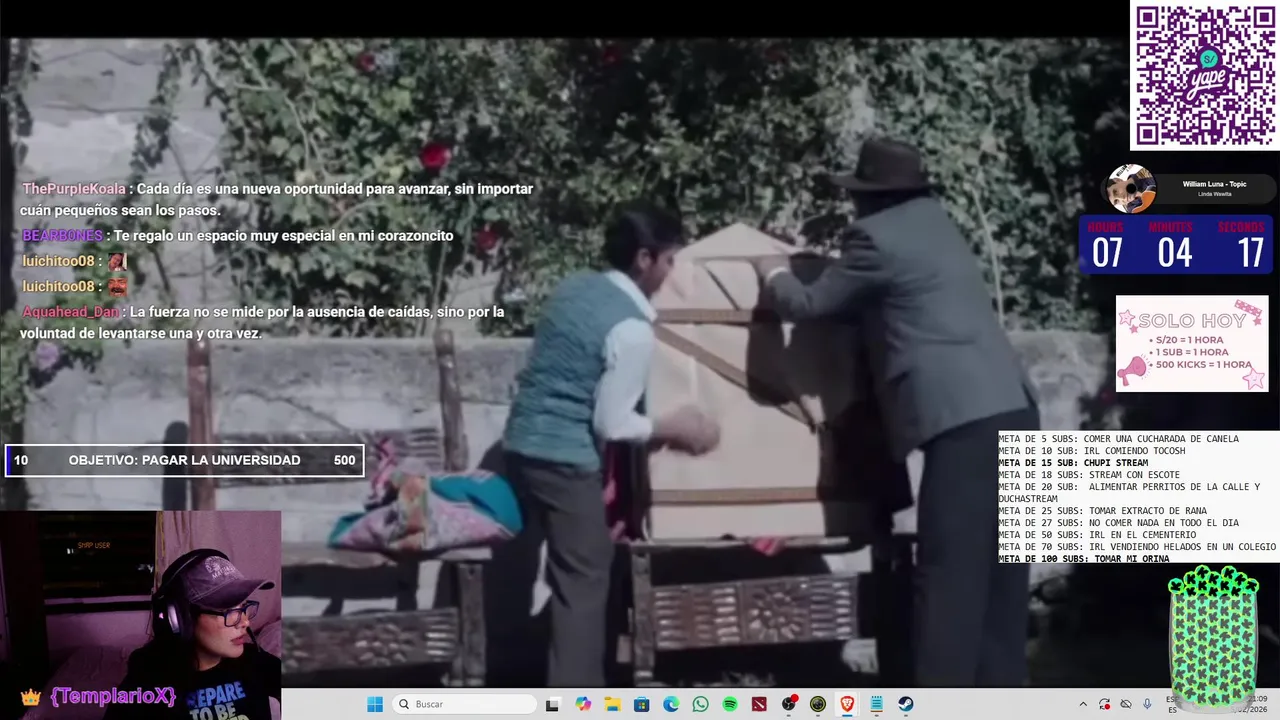Click the sync status tray icon

[x=1104, y=704]
